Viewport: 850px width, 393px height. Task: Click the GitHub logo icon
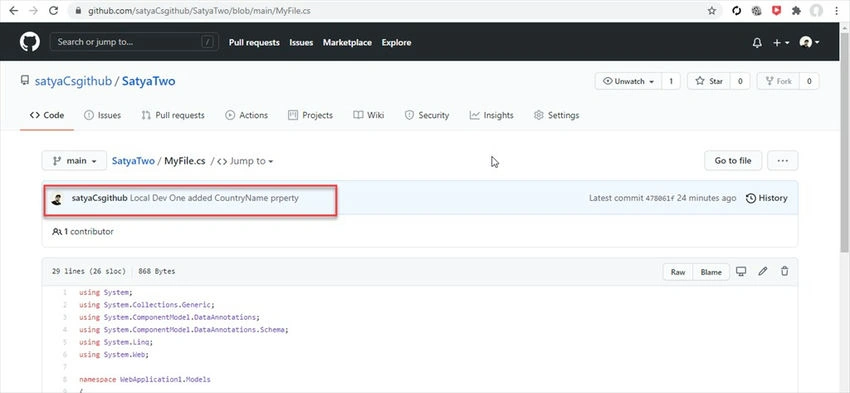[x=30, y=42]
